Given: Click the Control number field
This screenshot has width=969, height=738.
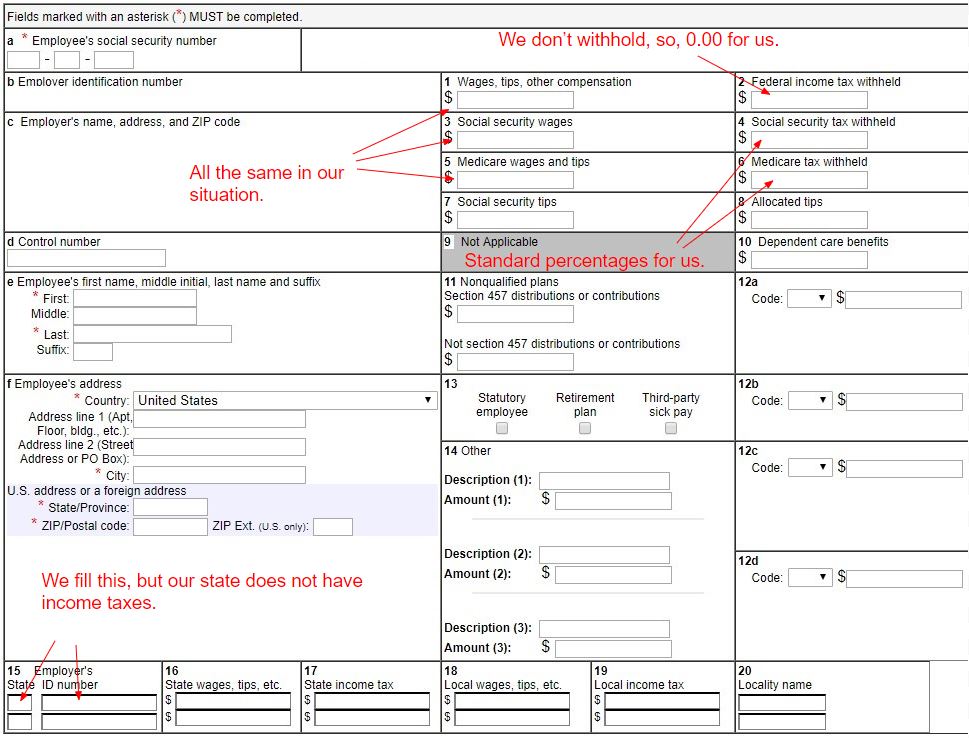Looking at the screenshot, I should pos(86,258).
